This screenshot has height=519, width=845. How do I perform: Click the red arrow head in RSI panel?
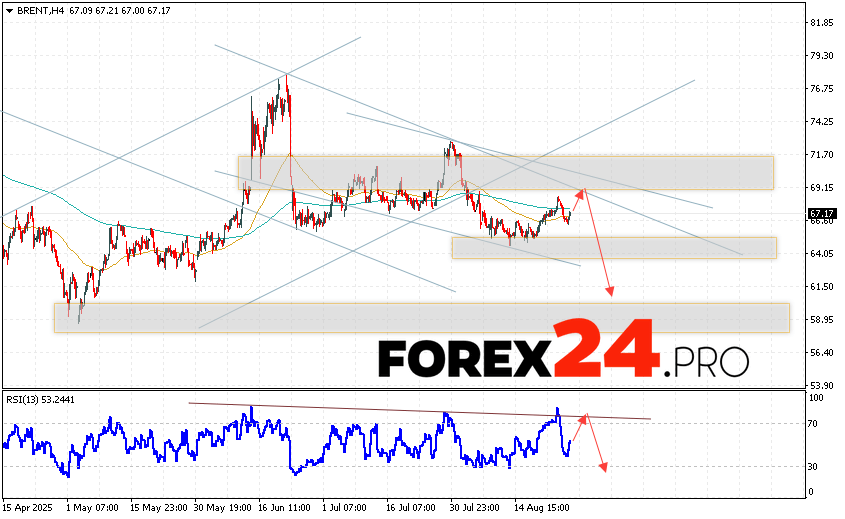603,468
